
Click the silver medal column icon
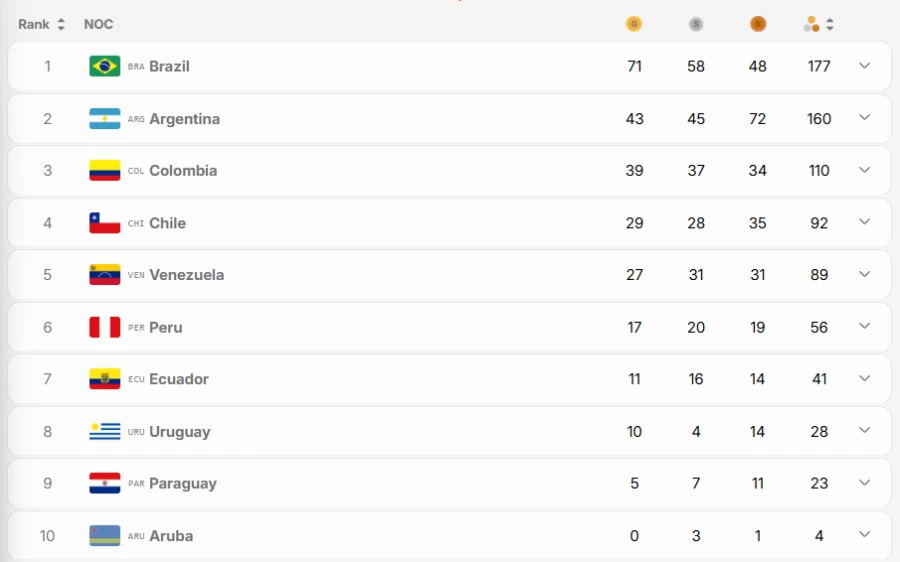696,24
